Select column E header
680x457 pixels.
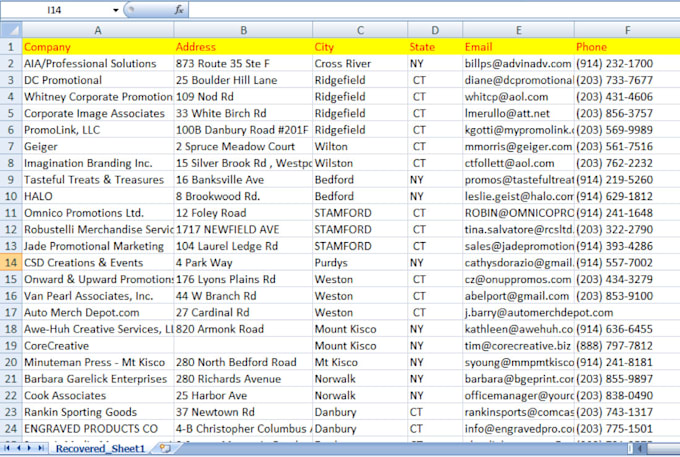pos(519,30)
